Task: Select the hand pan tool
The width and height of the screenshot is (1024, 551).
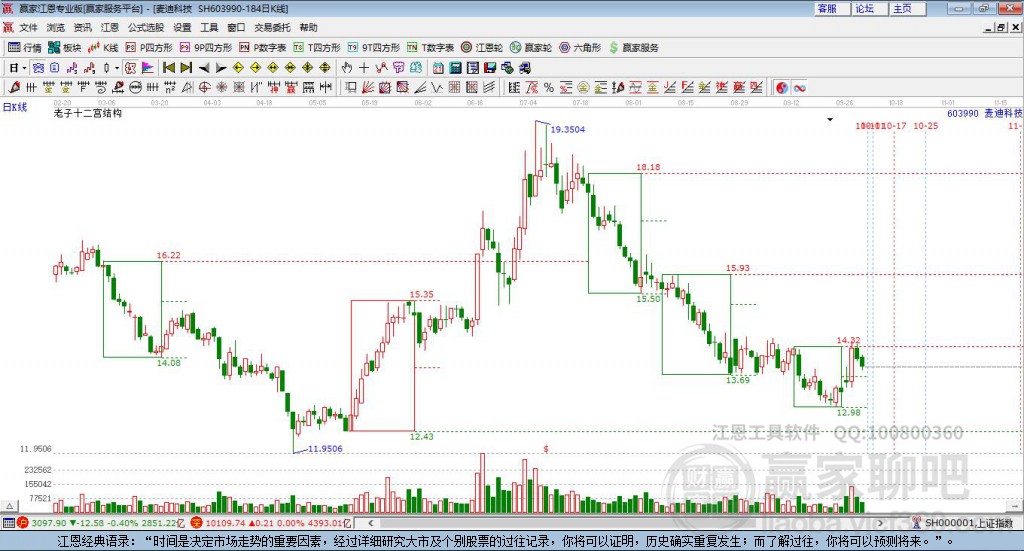Action: tap(346, 68)
